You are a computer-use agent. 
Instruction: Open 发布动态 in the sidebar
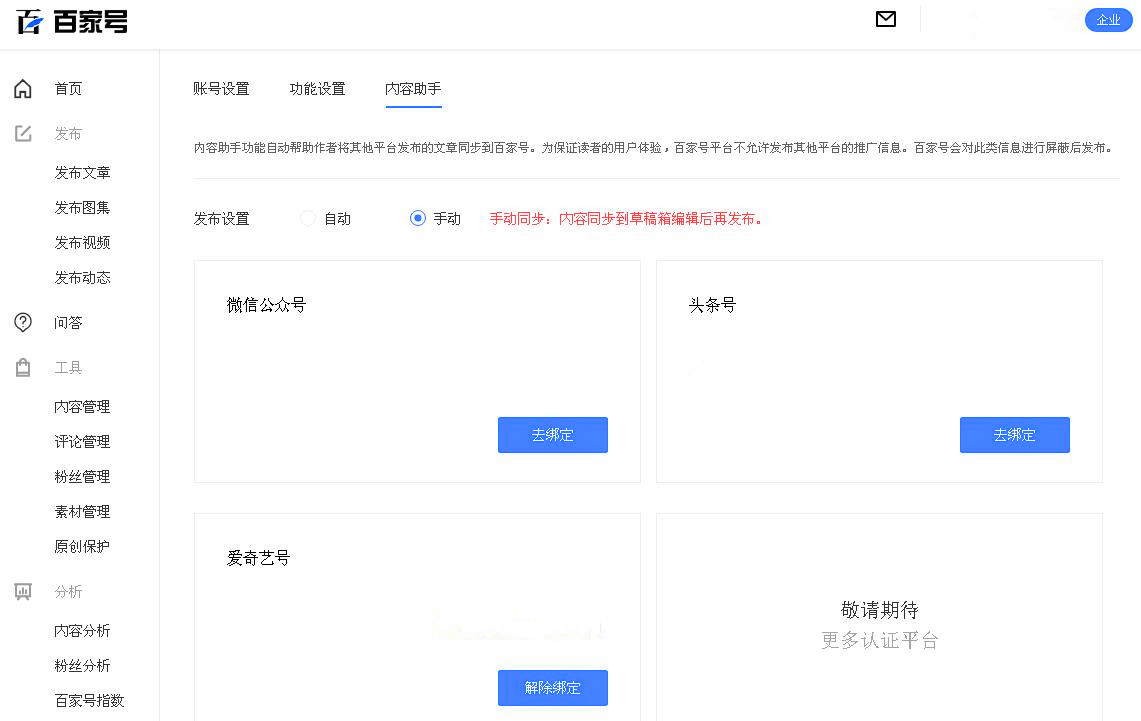pos(82,277)
